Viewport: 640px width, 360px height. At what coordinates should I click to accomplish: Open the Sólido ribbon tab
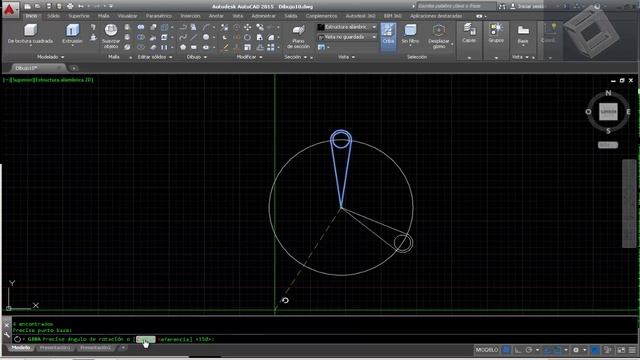(53, 16)
